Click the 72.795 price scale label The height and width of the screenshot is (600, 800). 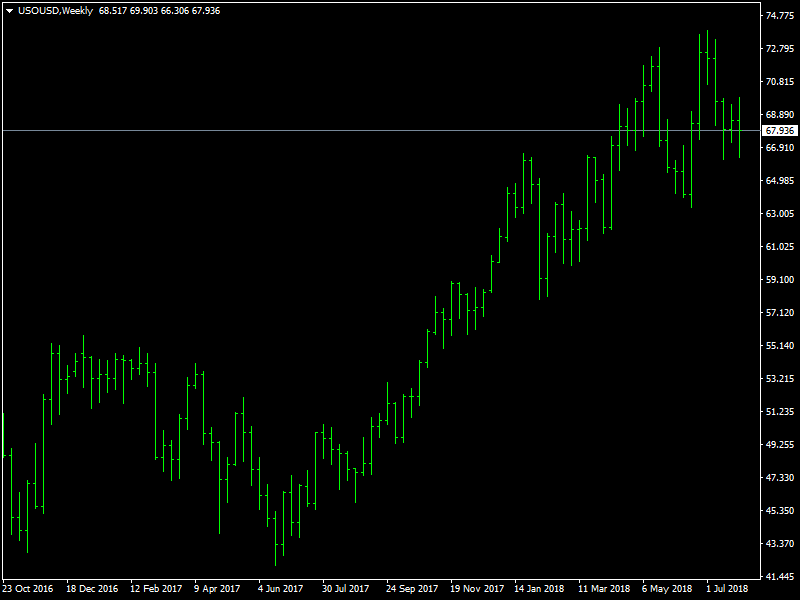click(780, 48)
